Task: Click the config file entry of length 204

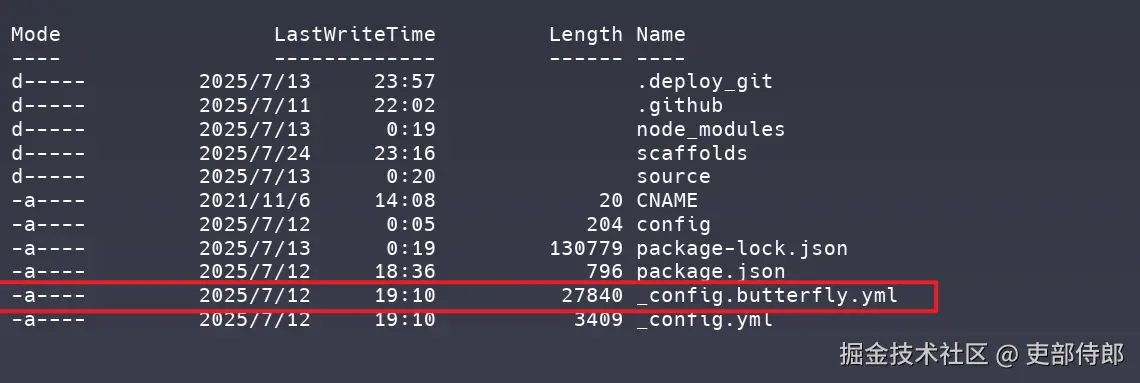Action: coord(673,225)
